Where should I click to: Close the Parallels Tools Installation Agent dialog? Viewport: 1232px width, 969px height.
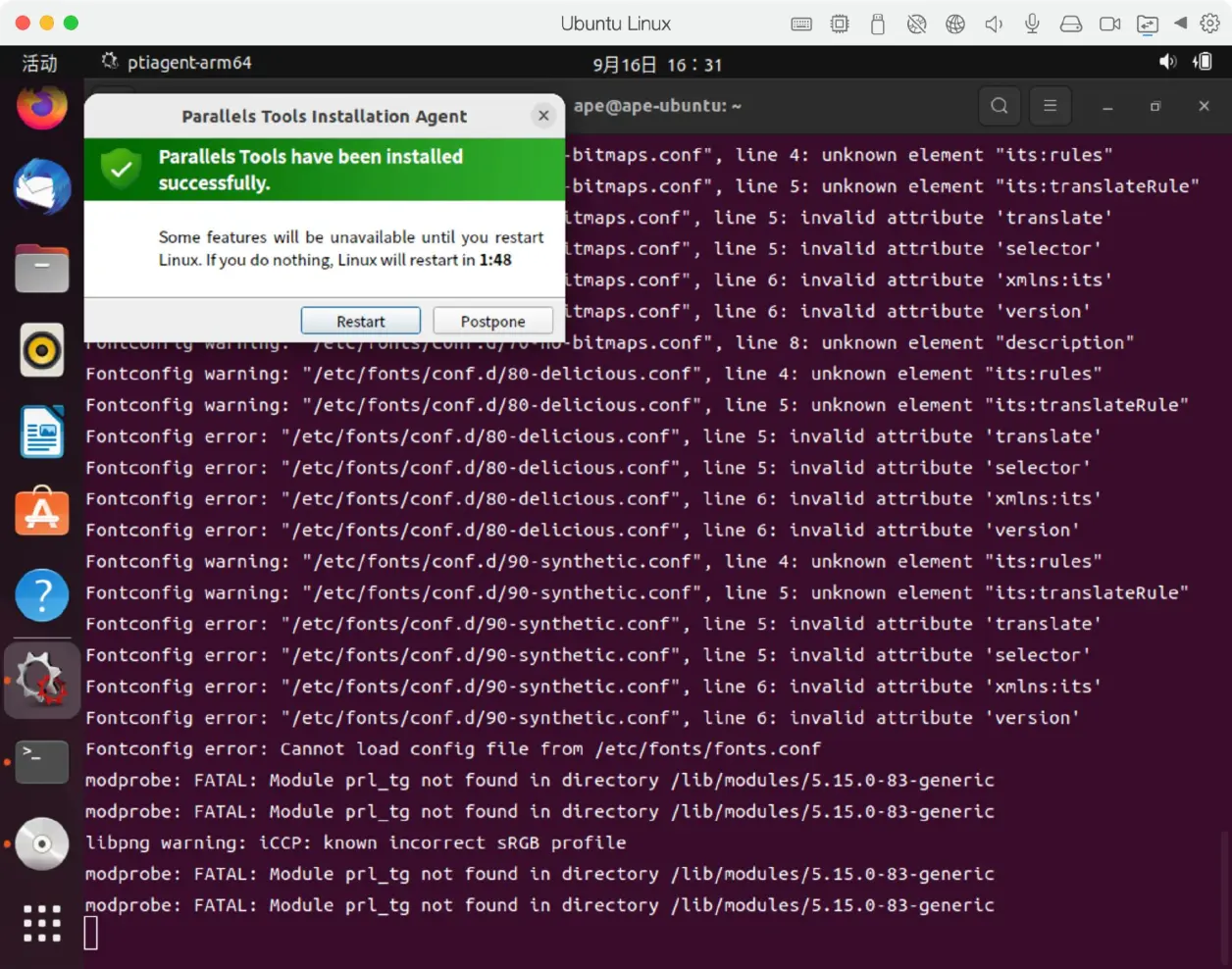[x=543, y=116]
